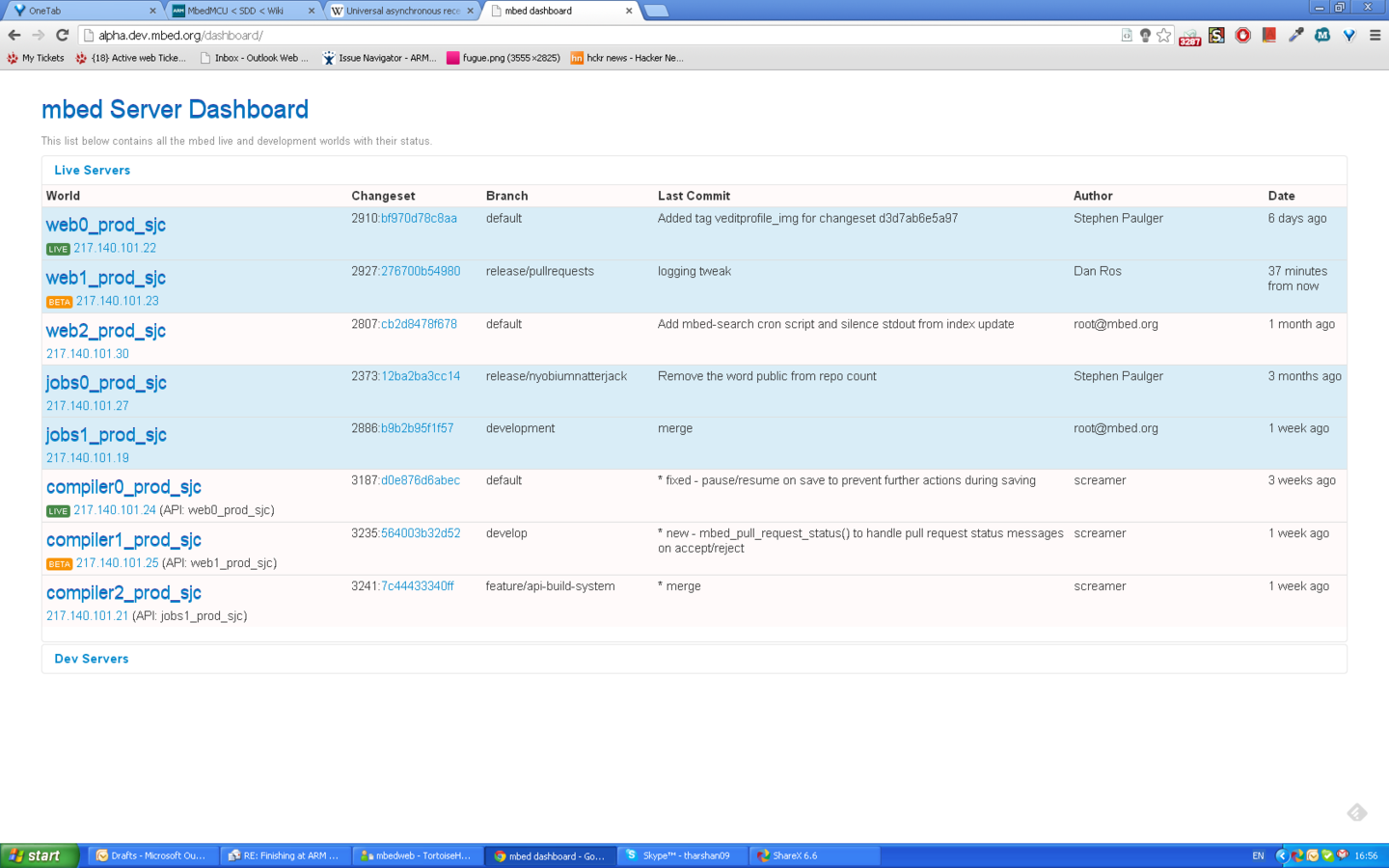
Task: Click the IP address 217.140.101.24
Action: 115,511
